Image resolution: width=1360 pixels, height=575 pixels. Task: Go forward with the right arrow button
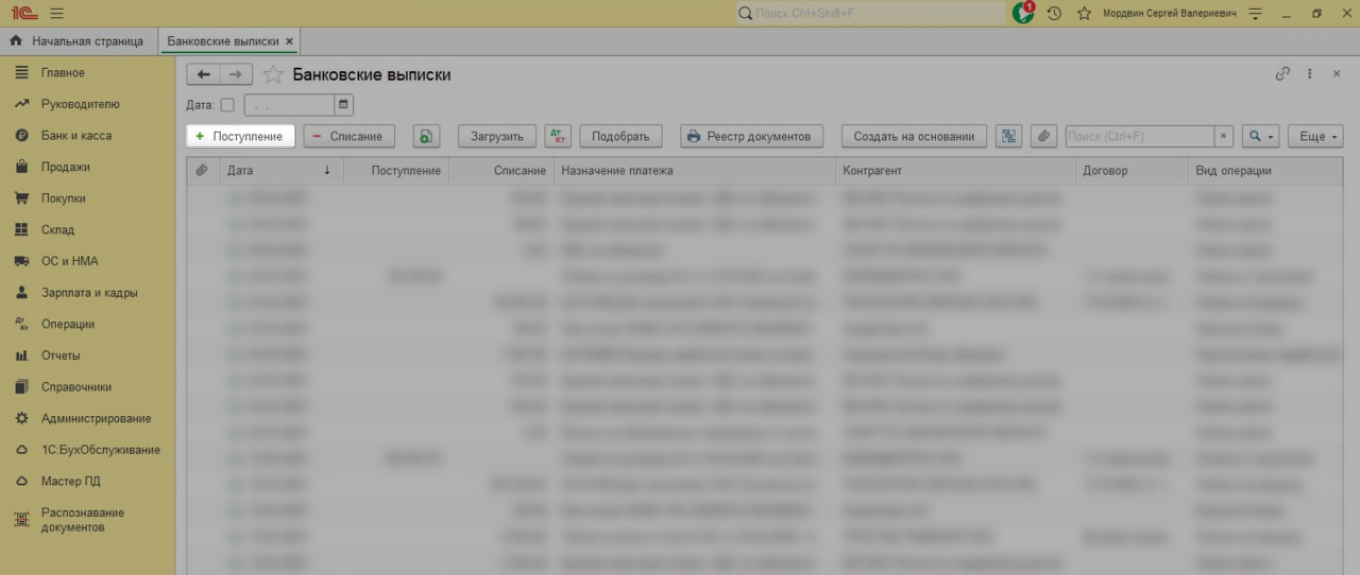click(x=236, y=75)
